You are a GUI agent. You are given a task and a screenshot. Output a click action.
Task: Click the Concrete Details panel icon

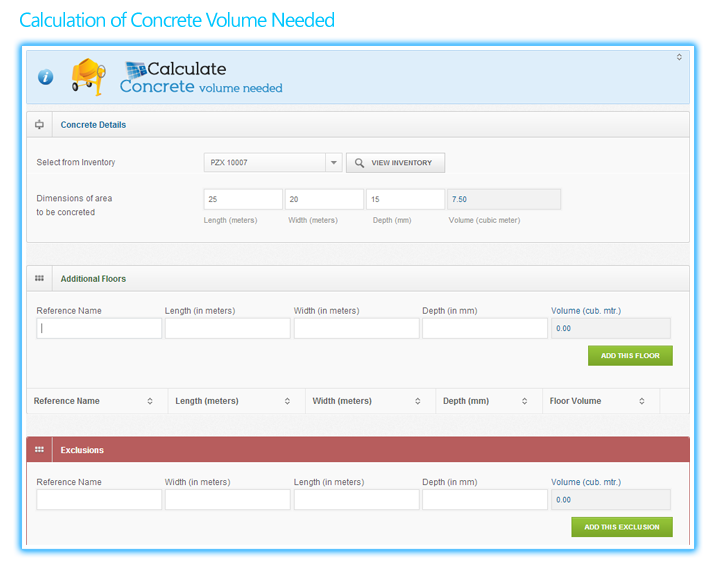(40, 125)
